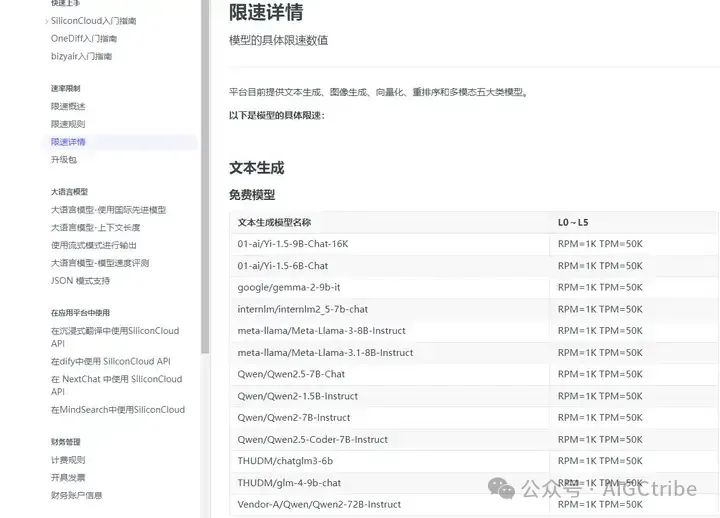
Task: Click the 限速详情 page title
Action: 266,12
